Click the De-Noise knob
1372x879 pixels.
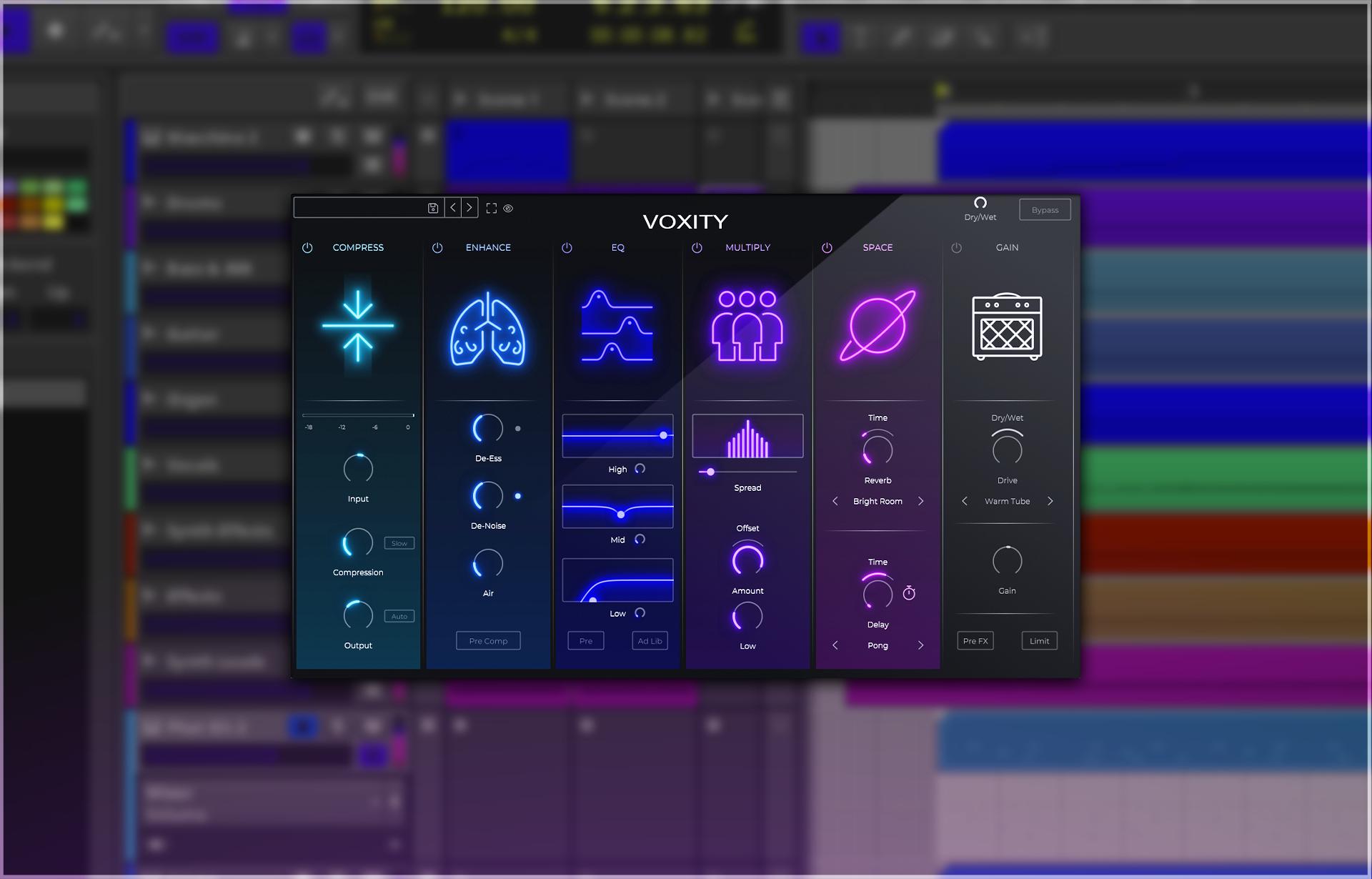tap(488, 496)
